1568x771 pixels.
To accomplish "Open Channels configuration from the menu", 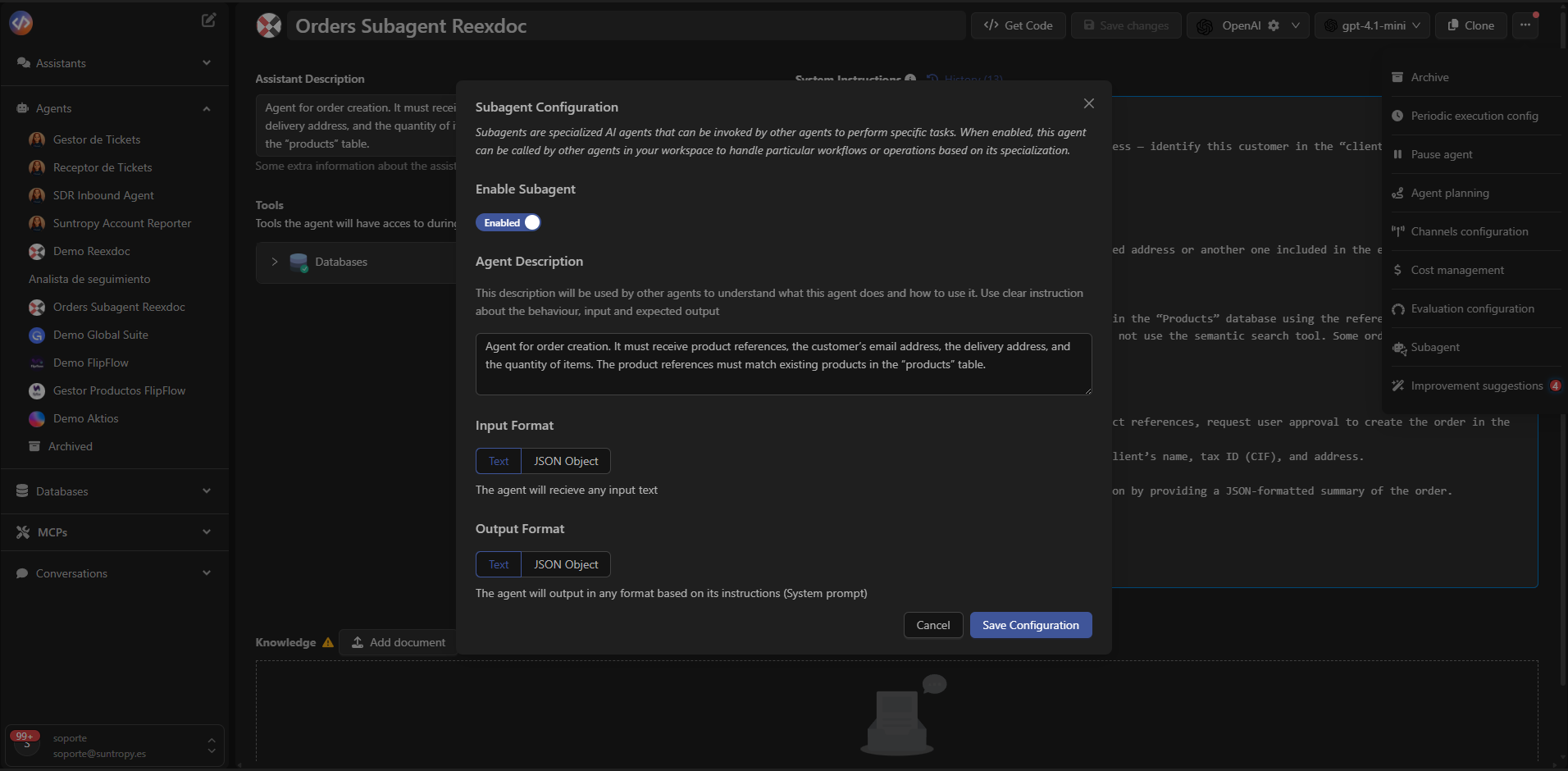I will [x=1470, y=230].
